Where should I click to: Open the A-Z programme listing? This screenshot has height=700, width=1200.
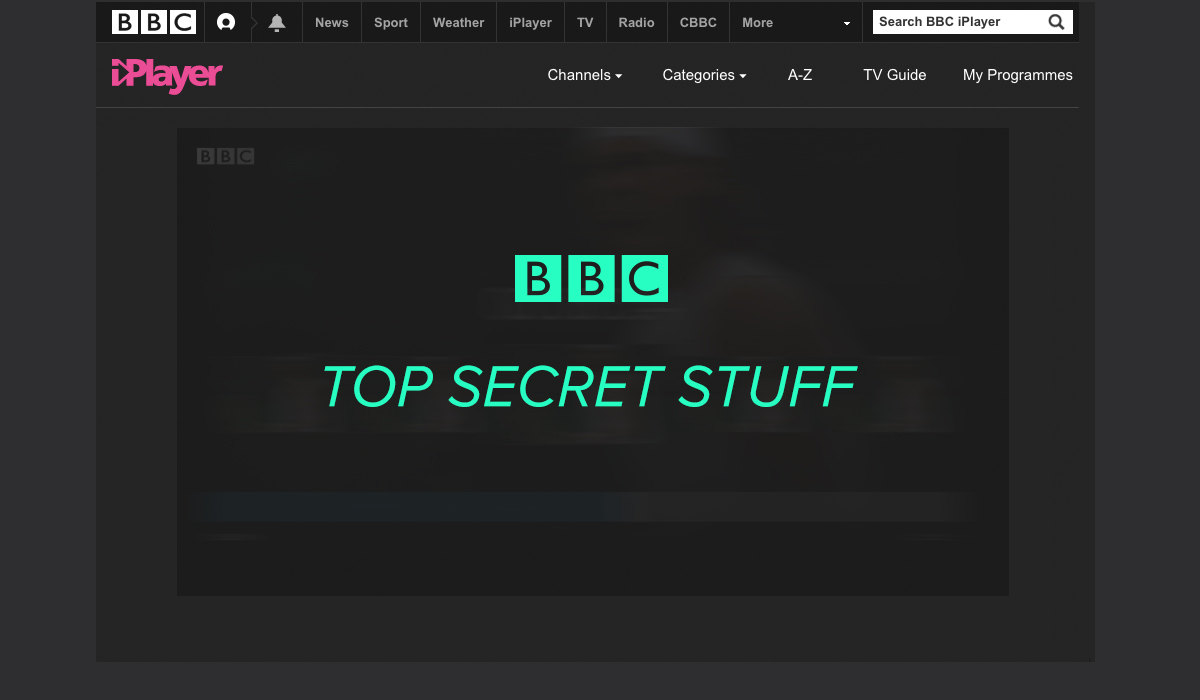(800, 75)
